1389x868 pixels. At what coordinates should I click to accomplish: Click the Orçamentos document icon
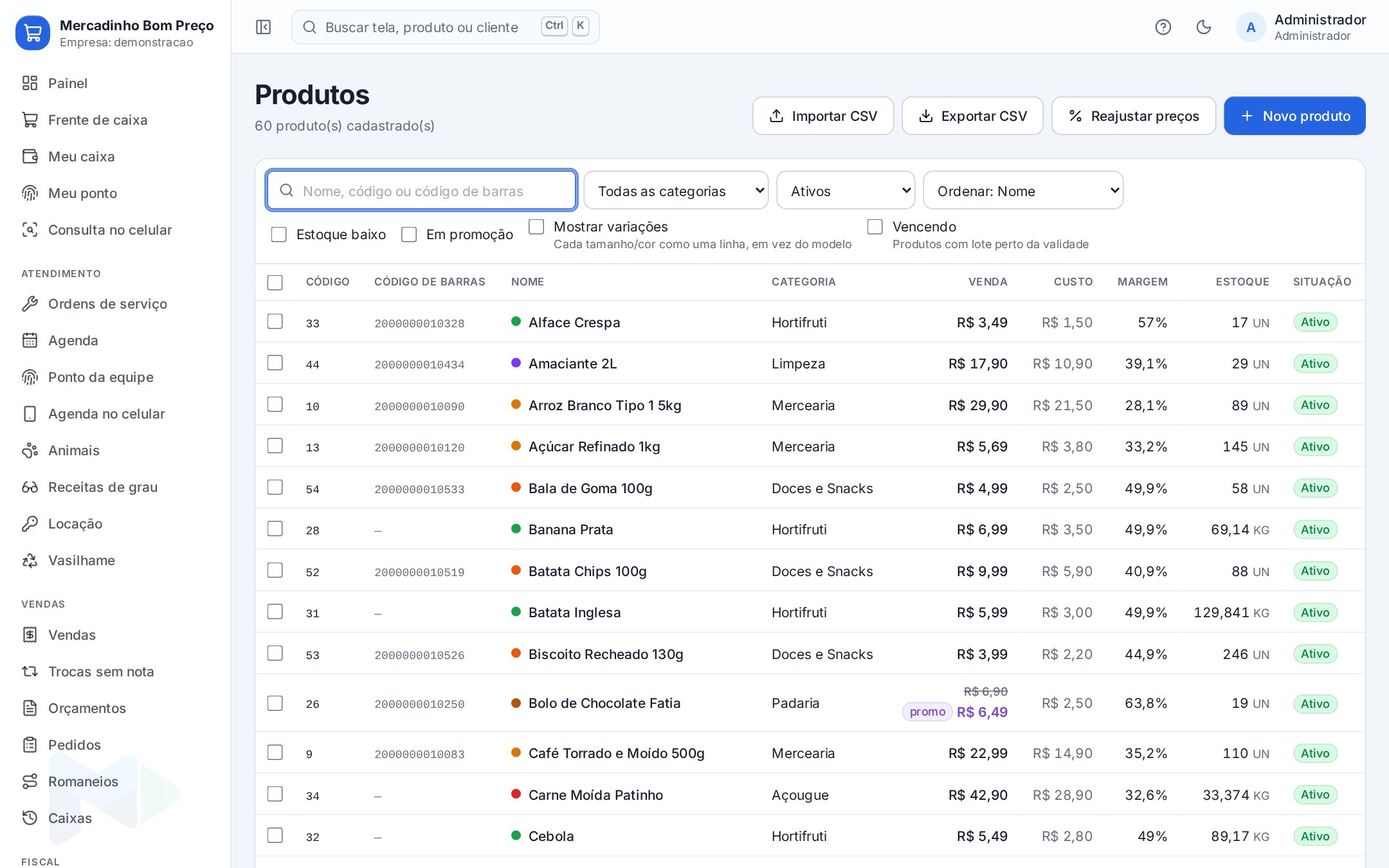coord(30,708)
